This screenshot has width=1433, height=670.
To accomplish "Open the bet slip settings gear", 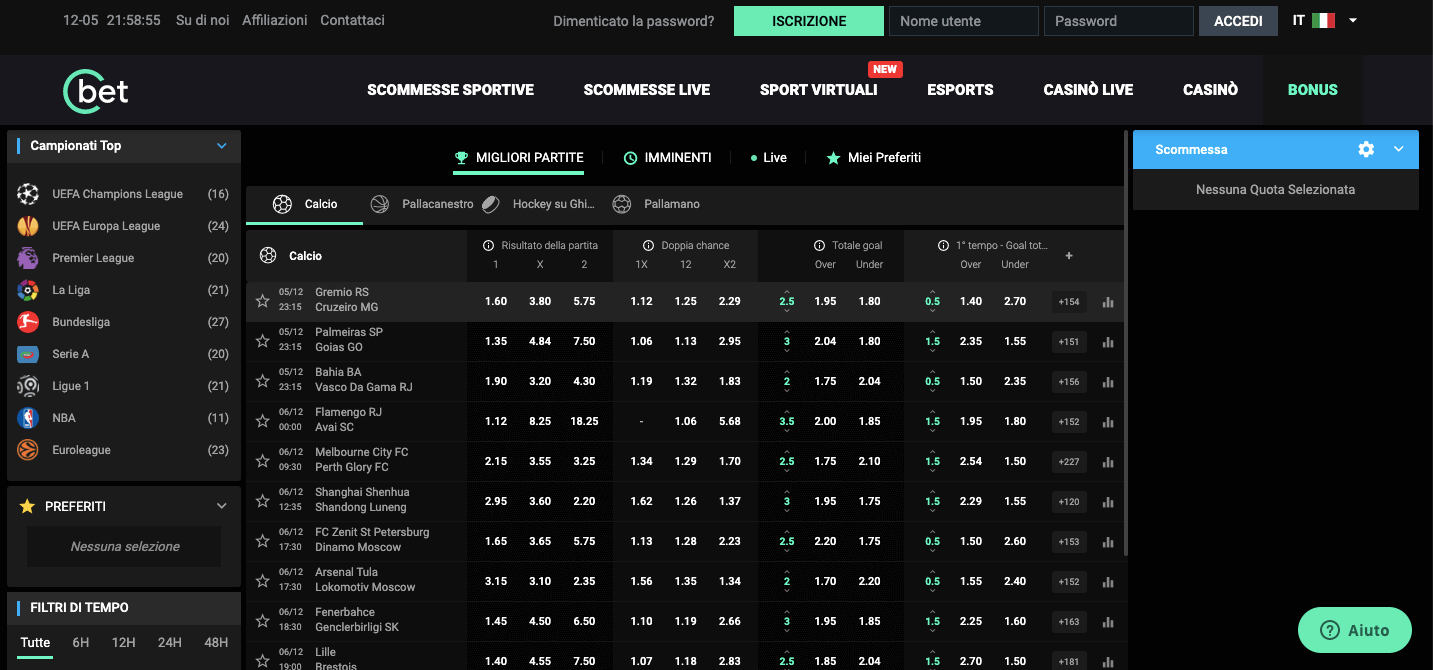I will coord(1366,149).
